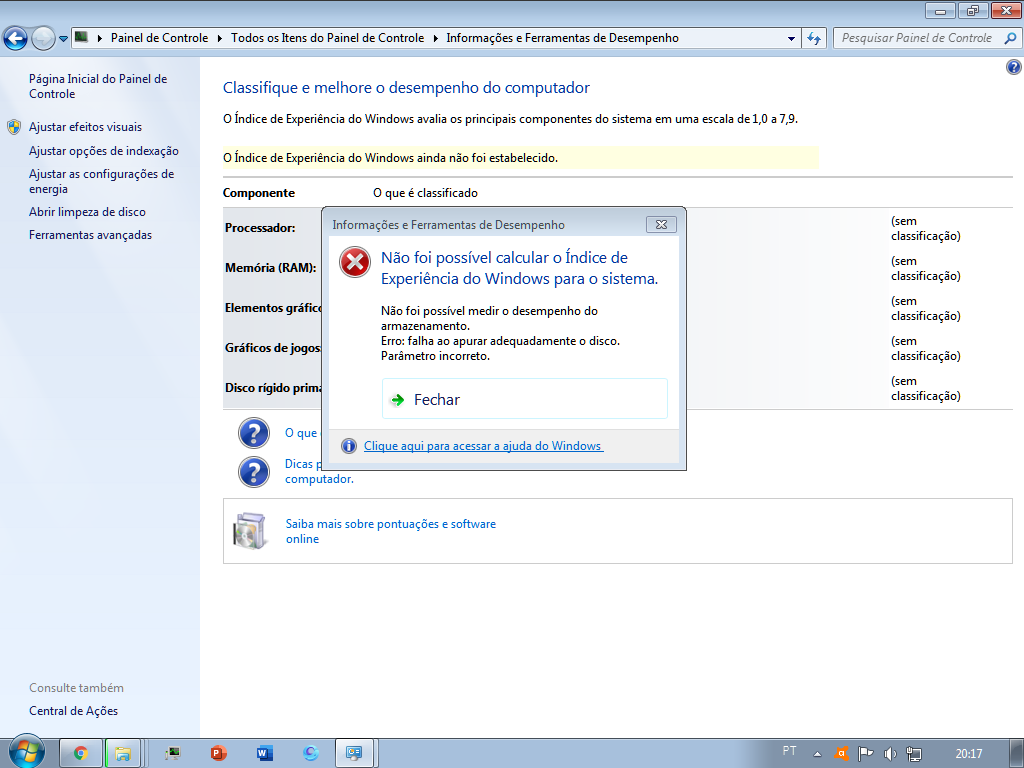
Task: Expand arrow after Painel de Controle breadcrumb
Action: (219, 38)
